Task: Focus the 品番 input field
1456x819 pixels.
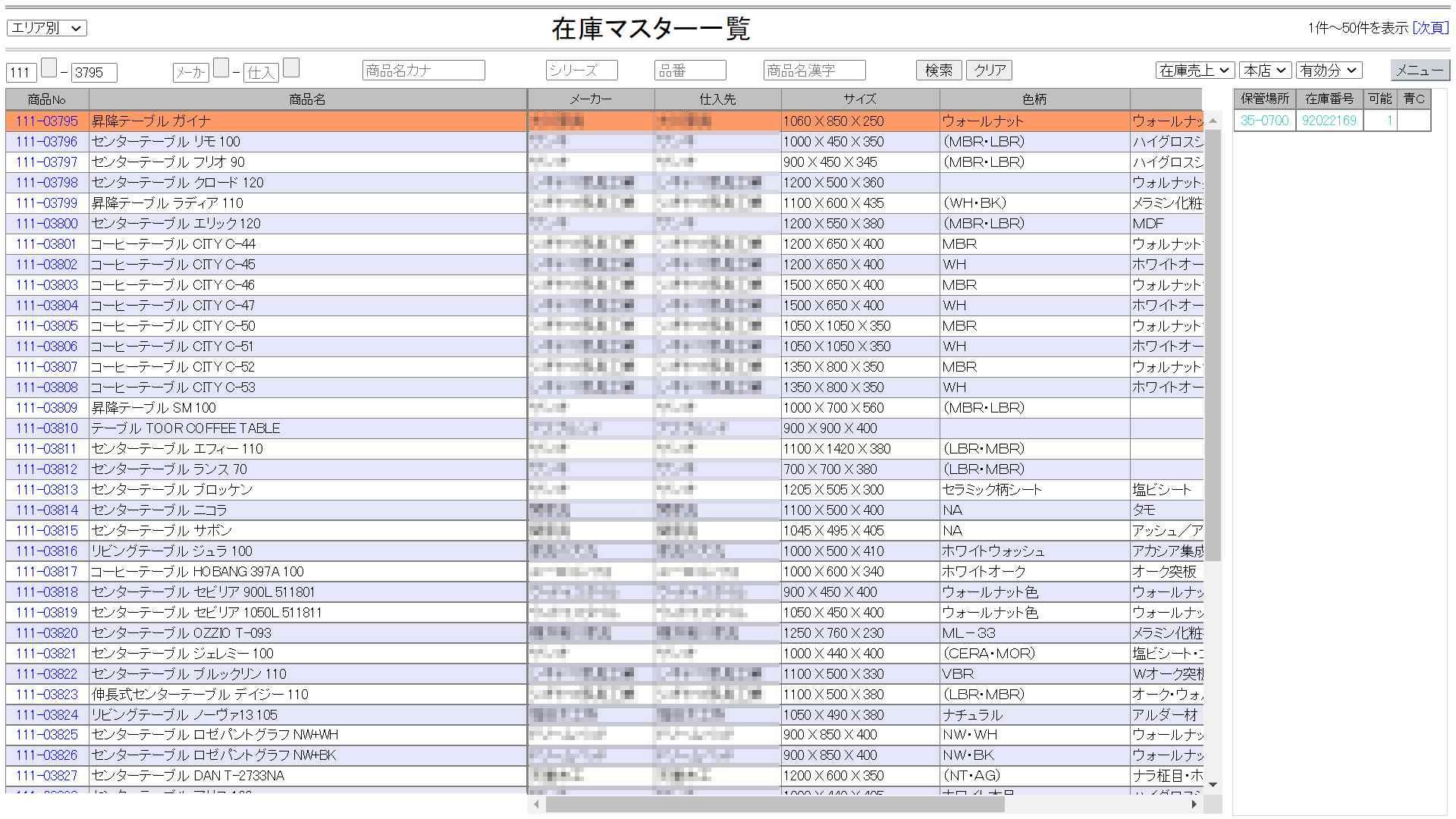Action: tap(690, 70)
